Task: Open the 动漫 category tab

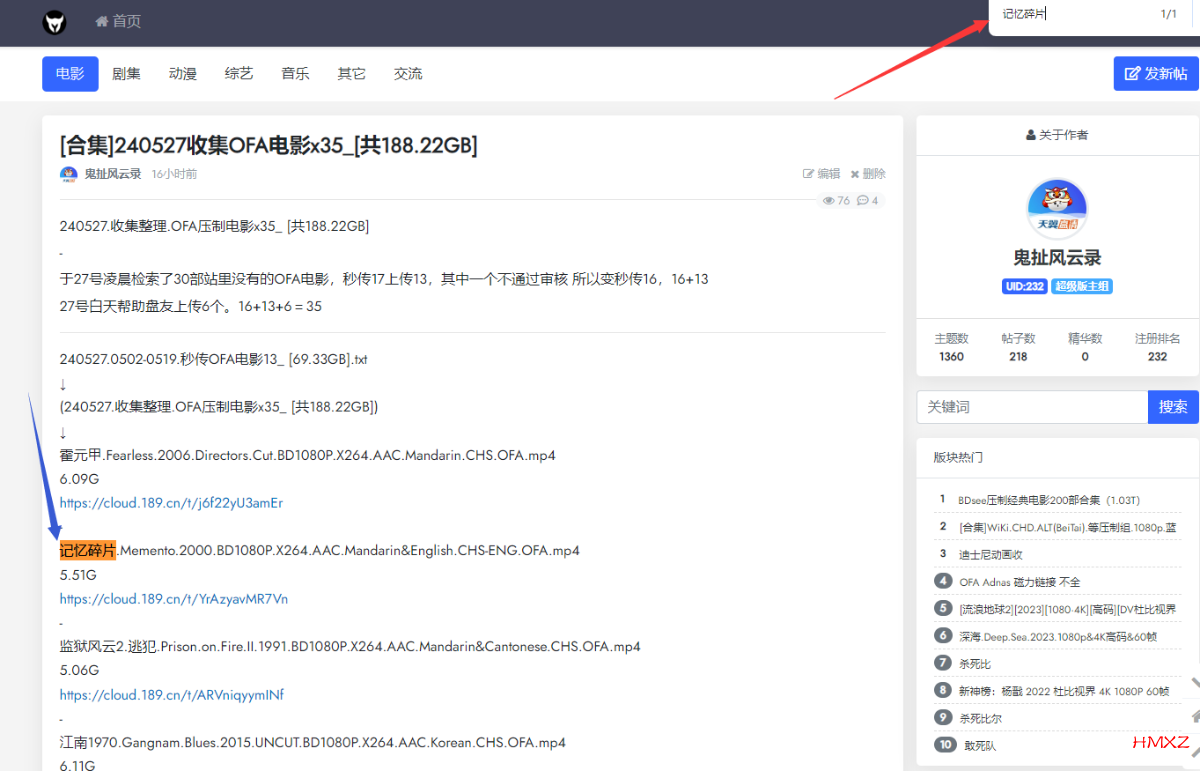Action: tap(182, 74)
